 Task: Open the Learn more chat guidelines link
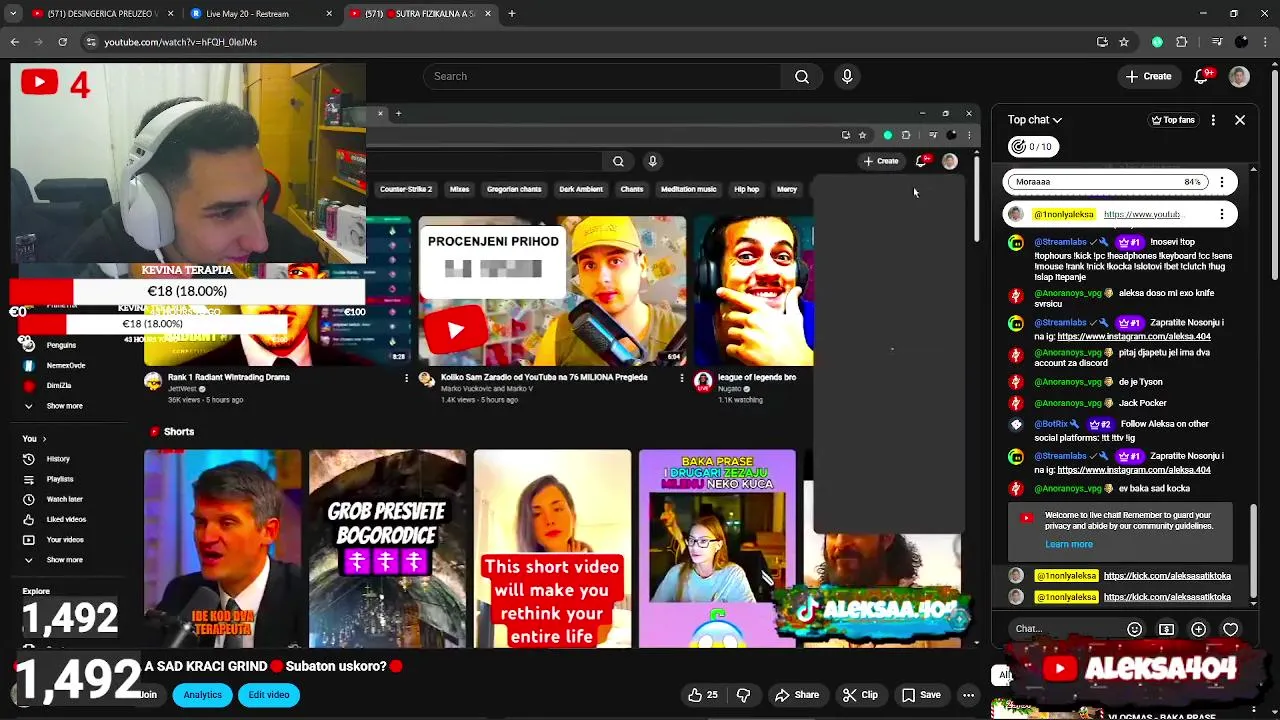(x=1069, y=544)
